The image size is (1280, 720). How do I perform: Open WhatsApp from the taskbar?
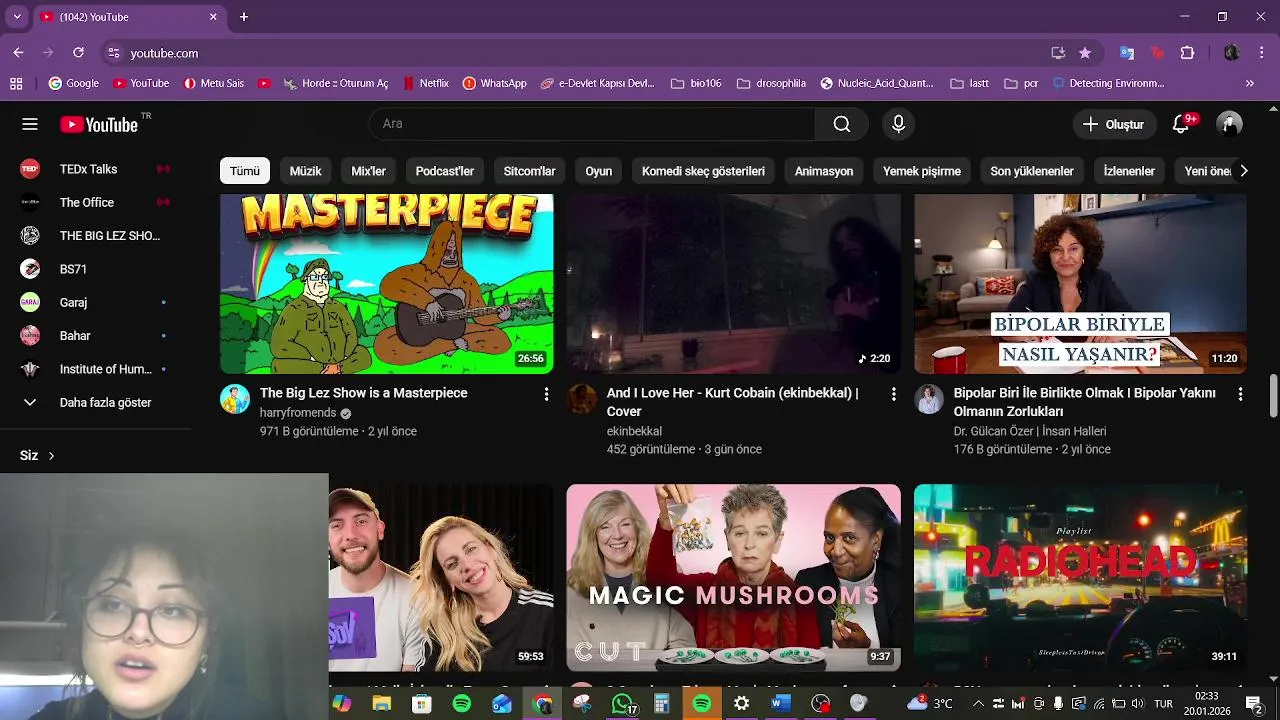[622, 704]
